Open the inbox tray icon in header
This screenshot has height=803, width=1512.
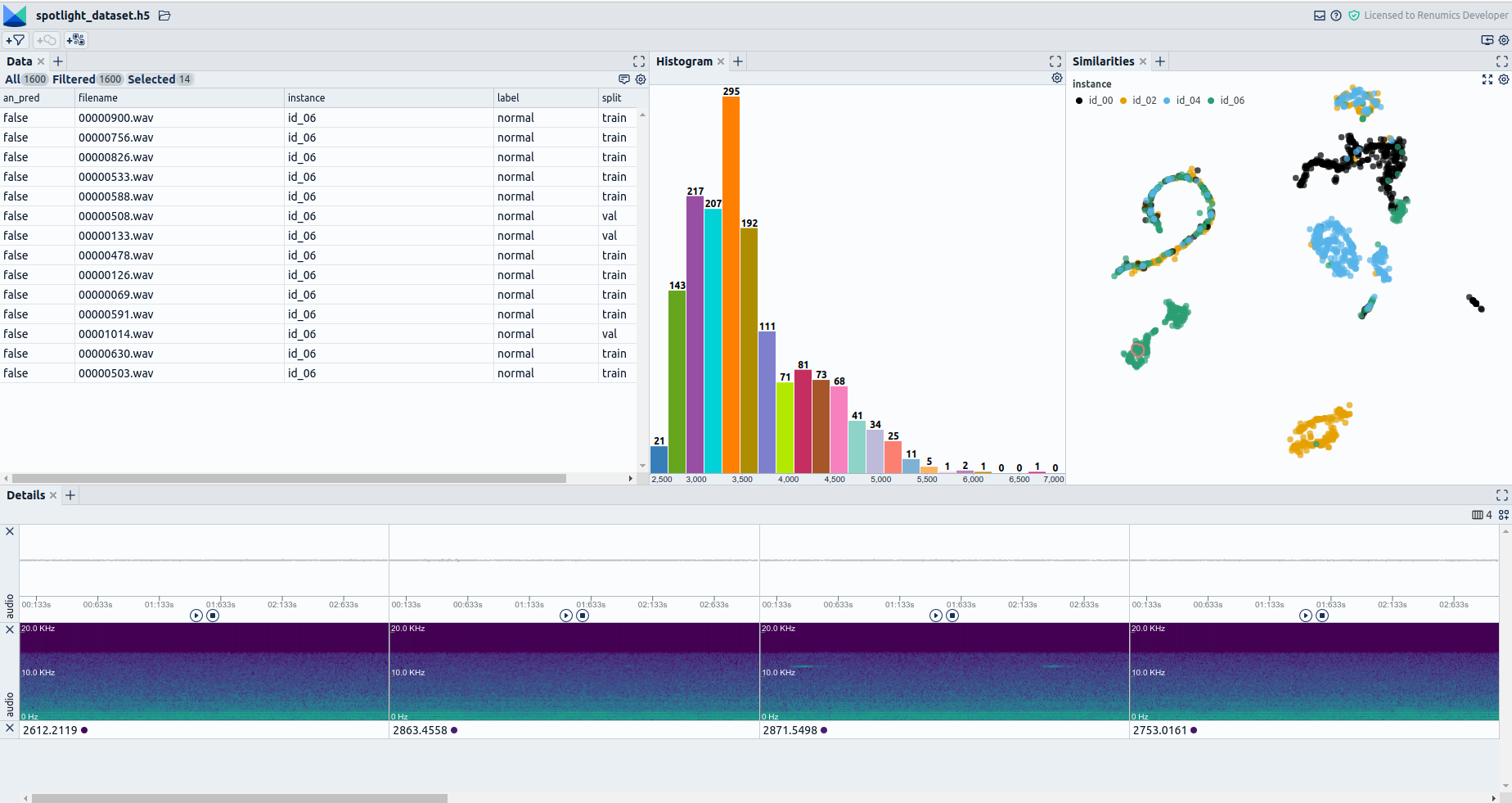pos(1320,16)
